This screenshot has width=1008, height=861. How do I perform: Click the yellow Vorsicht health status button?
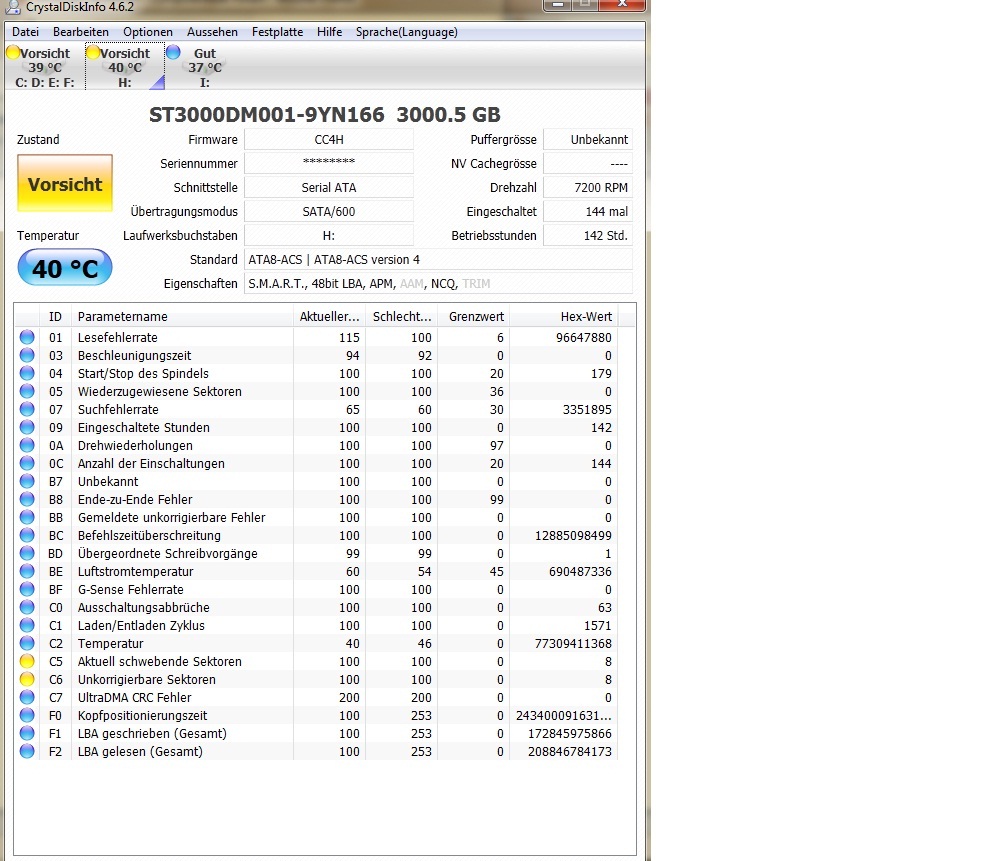[65, 183]
